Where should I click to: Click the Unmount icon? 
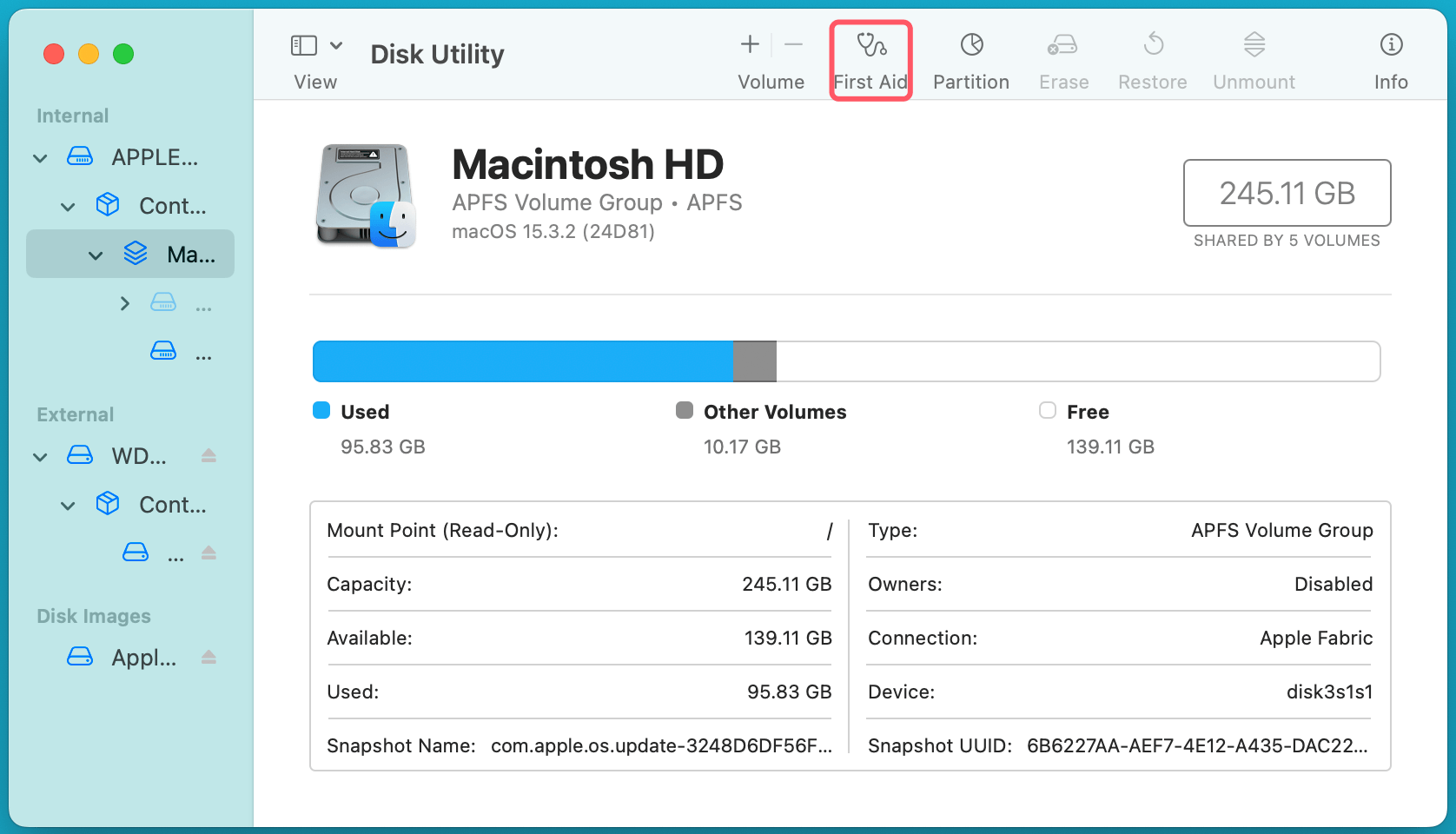point(1254,59)
